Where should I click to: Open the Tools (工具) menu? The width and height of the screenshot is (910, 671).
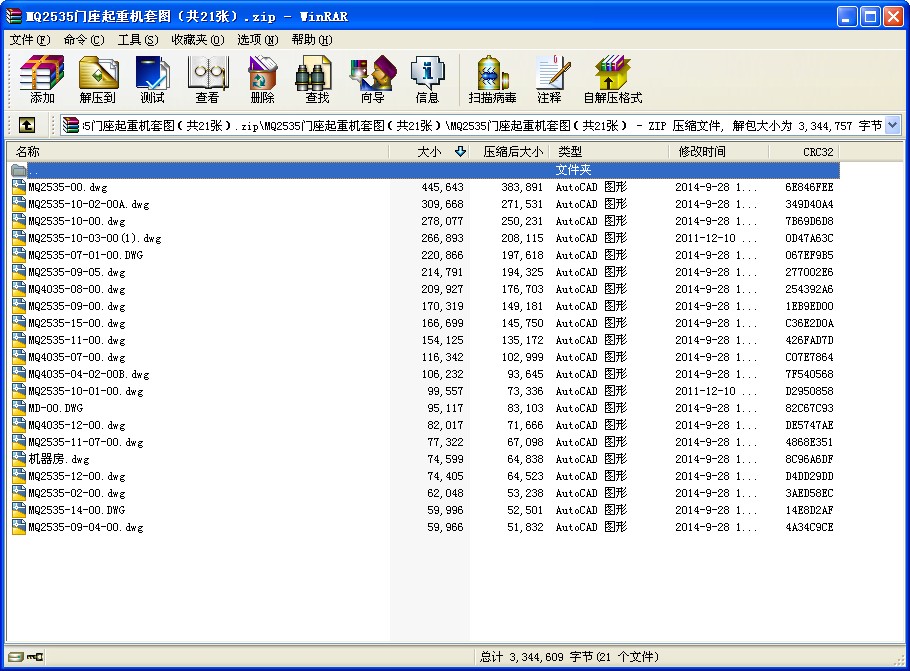pos(138,39)
